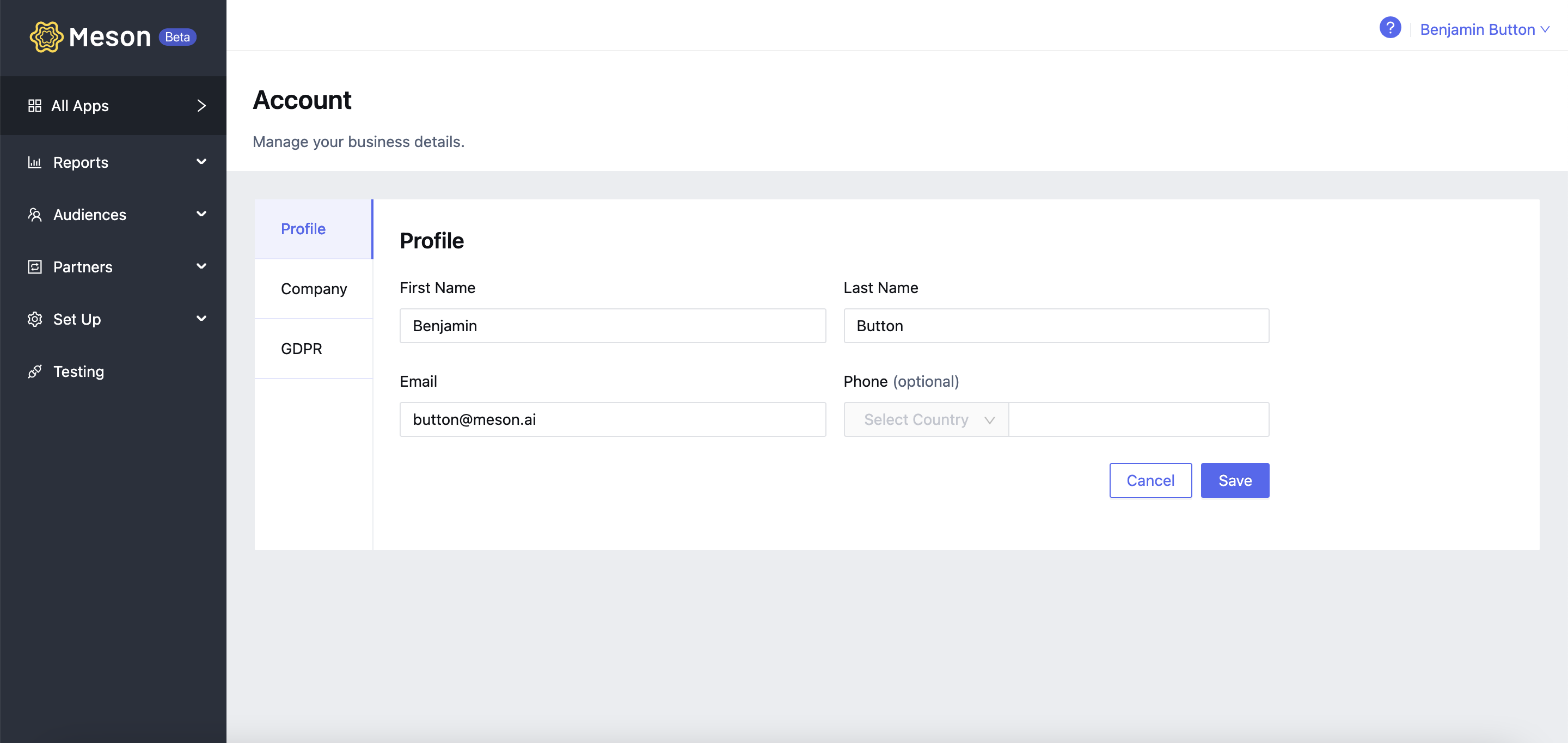The width and height of the screenshot is (1568, 743).
Task: Open All Apps in the sidebar
Action: tap(113, 106)
